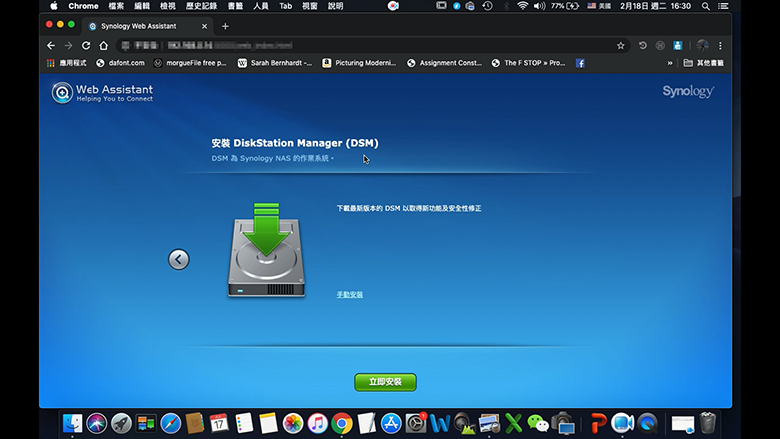780x439 pixels.
Task: Open the Apple menu
Action: pyautogui.click(x=54, y=6)
